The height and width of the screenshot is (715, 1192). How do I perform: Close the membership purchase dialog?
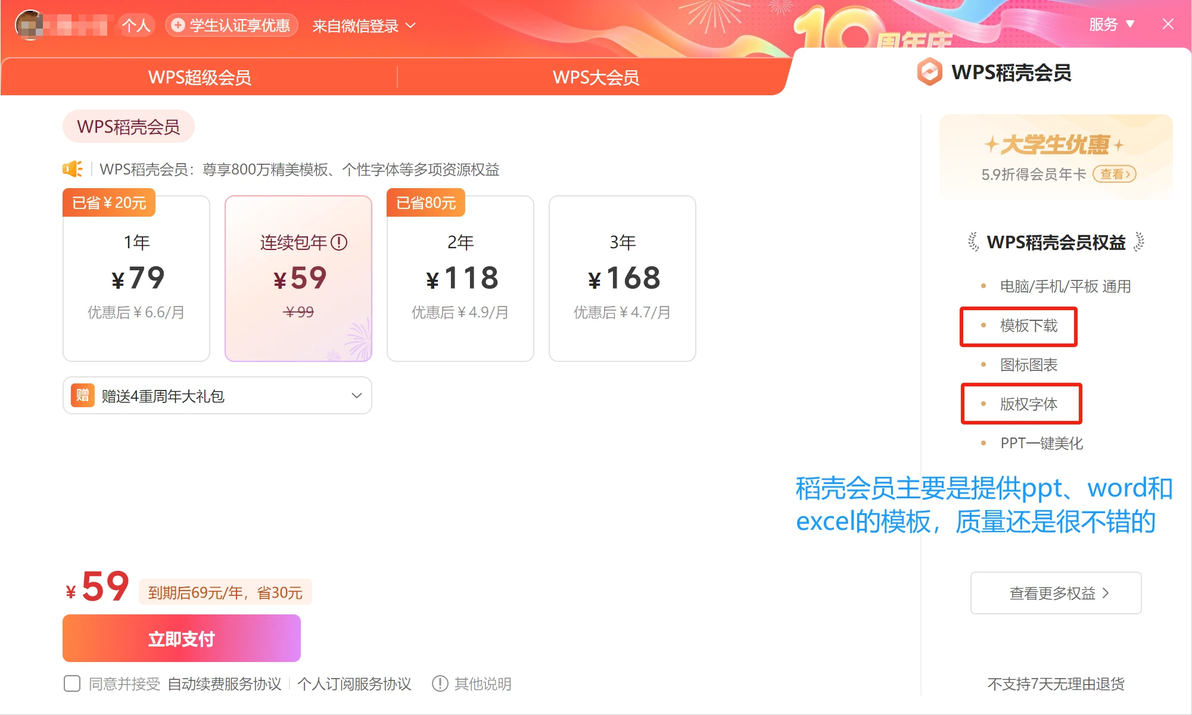pos(1168,24)
